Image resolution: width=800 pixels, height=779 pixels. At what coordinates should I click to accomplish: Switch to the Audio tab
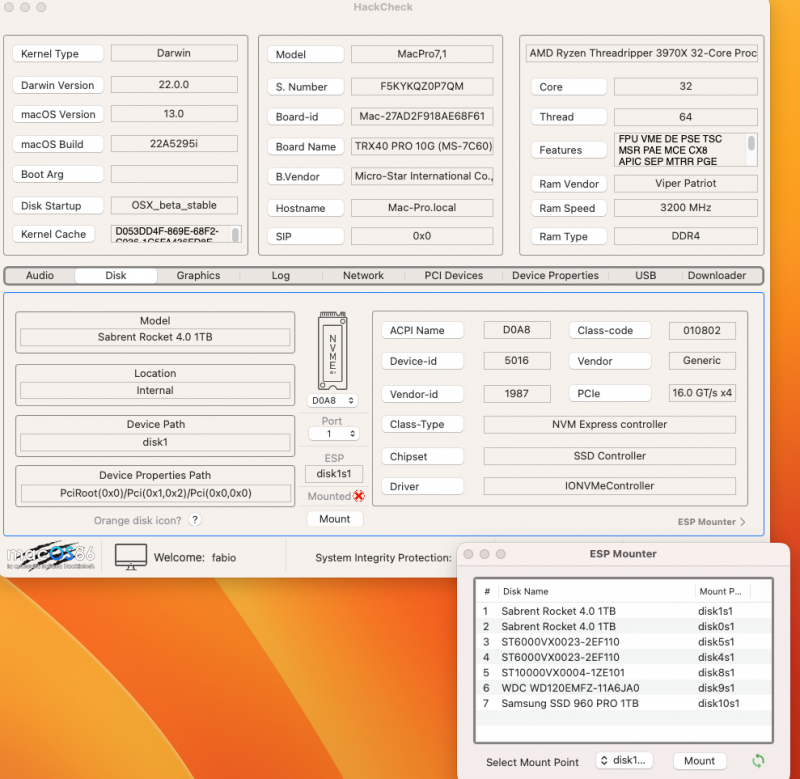pyautogui.click(x=40, y=276)
